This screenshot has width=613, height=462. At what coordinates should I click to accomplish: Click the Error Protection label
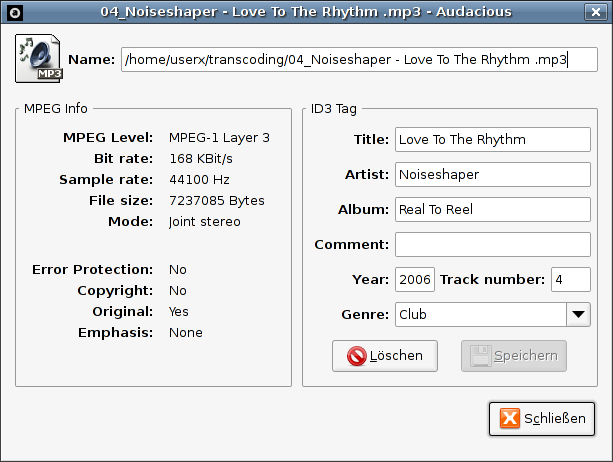point(92,270)
